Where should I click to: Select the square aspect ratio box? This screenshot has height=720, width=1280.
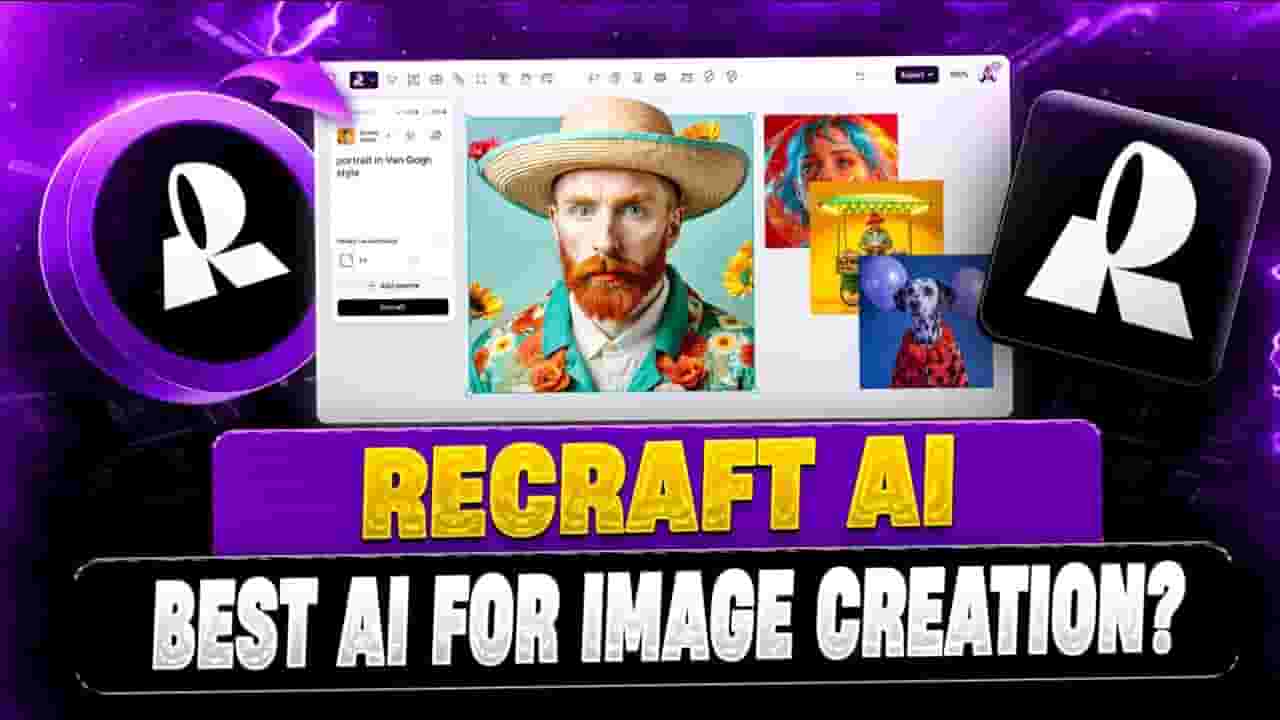click(346, 260)
